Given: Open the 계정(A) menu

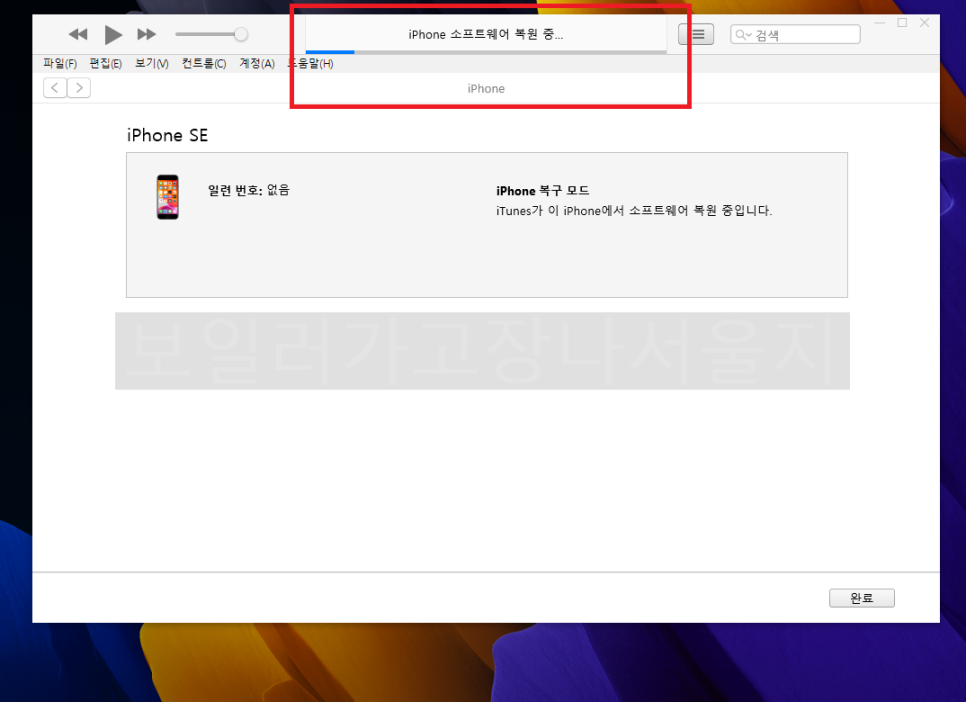Looking at the screenshot, I should pos(256,64).
